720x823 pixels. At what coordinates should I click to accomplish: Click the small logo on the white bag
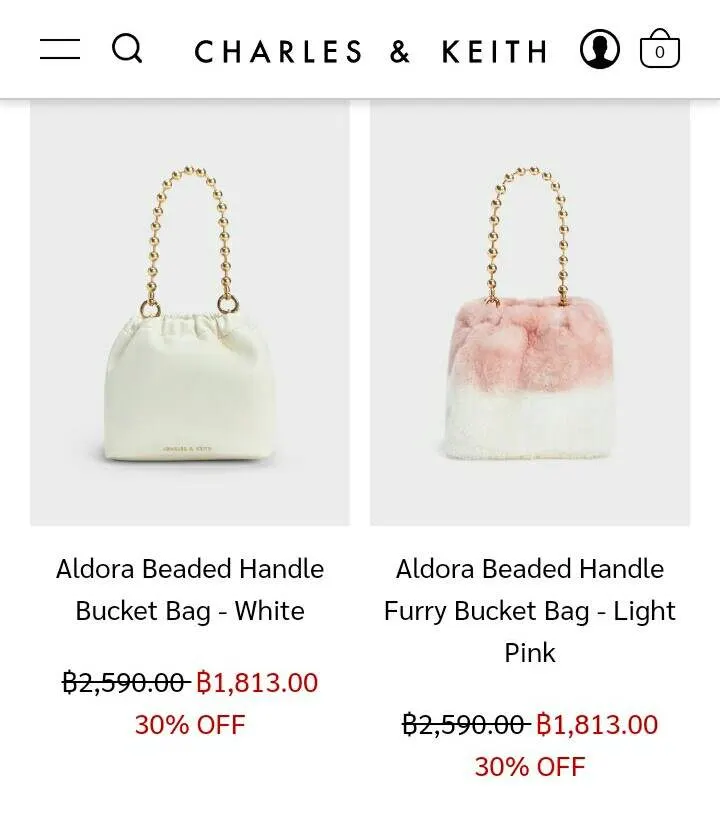pyautogui.click(x=187, y=449)
